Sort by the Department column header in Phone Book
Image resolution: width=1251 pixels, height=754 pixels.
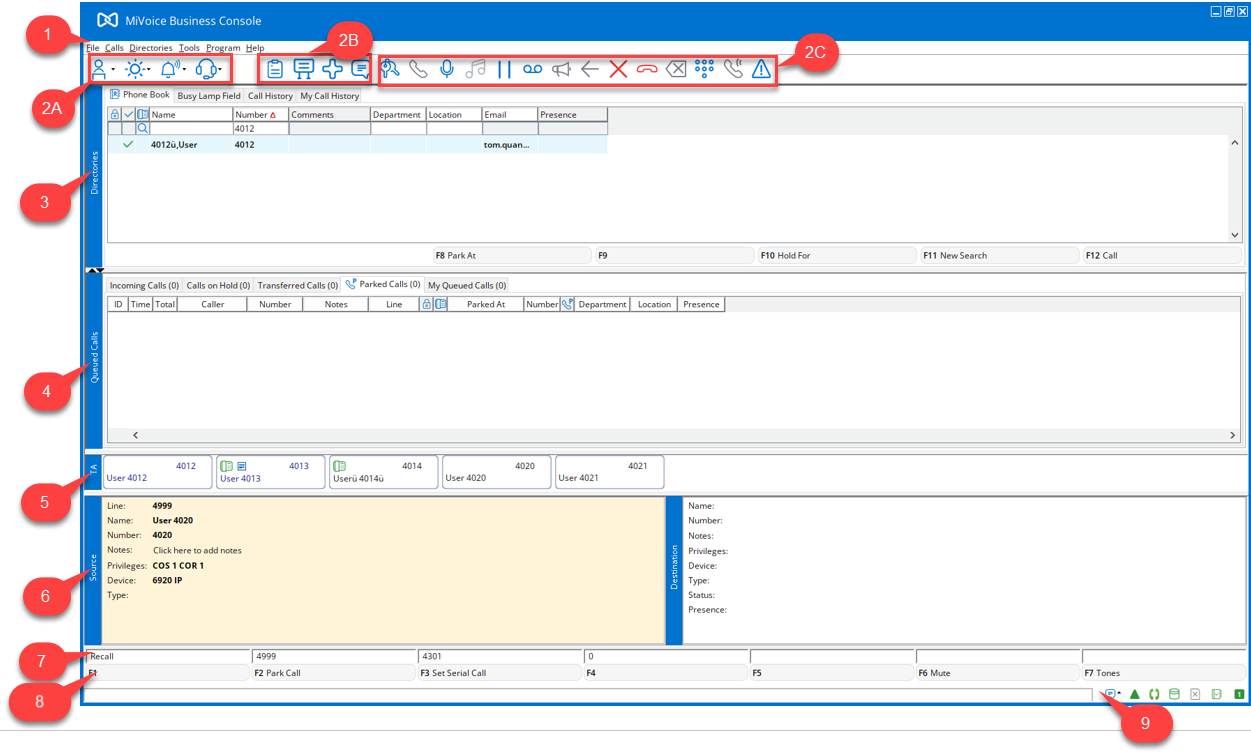pyautogui.click(x=398, y=115)
